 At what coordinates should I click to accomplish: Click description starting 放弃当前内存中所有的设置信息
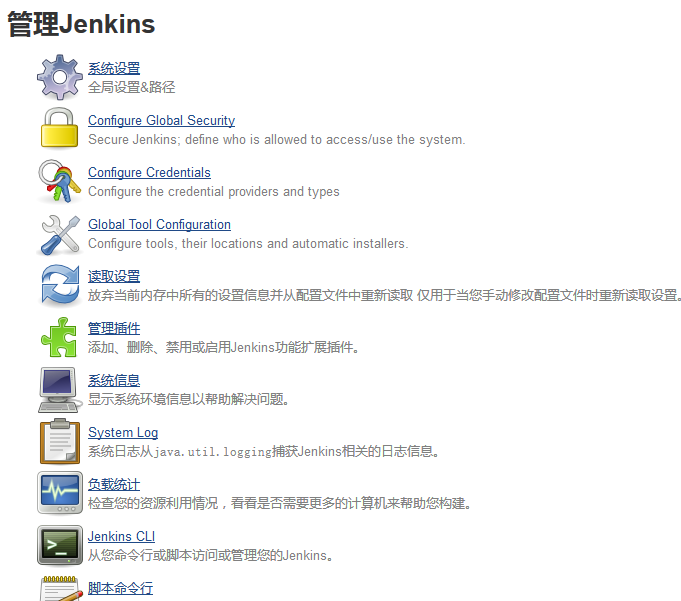(384, 295)
